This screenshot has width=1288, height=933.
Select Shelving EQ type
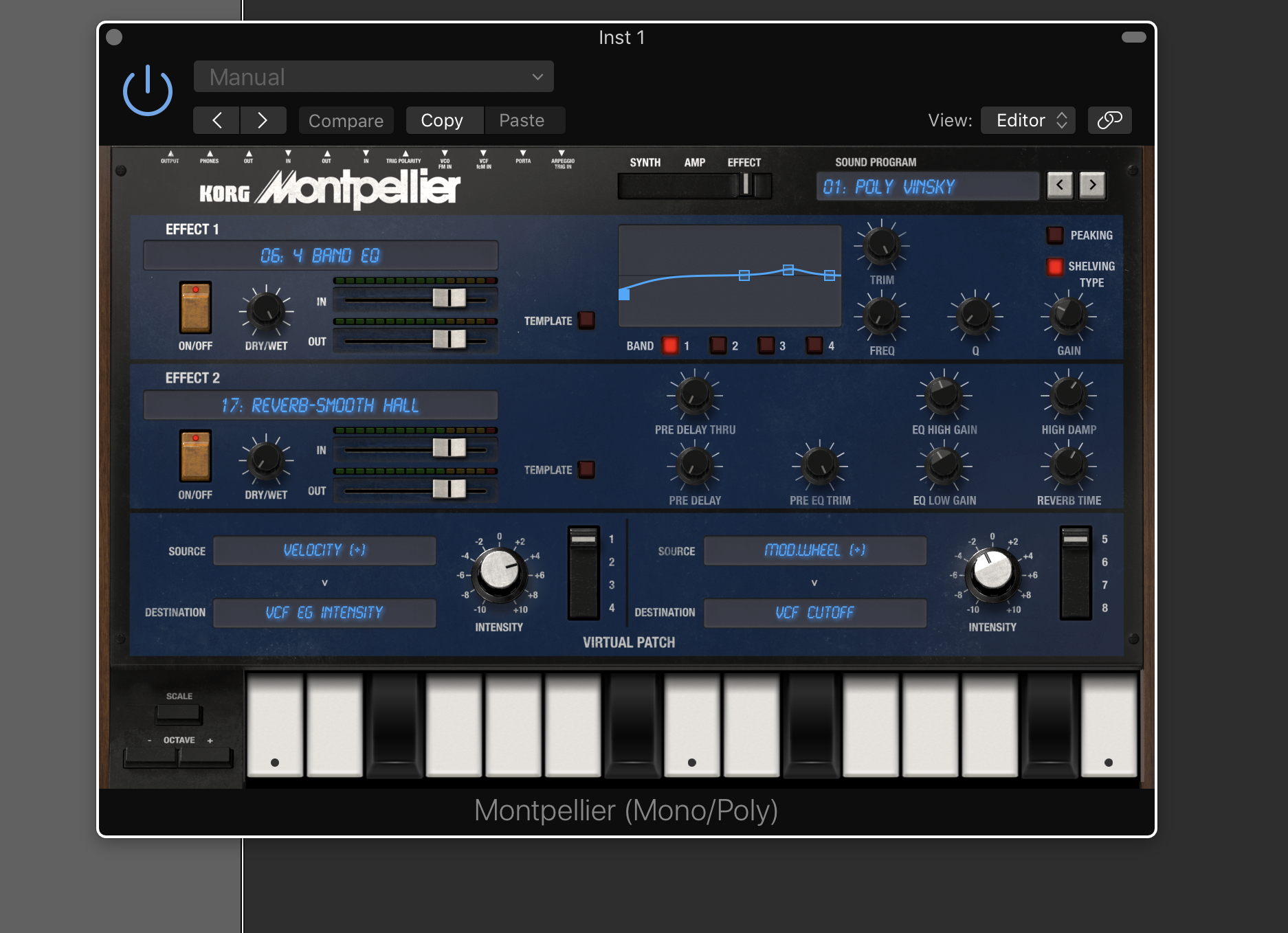[1054, 267]
